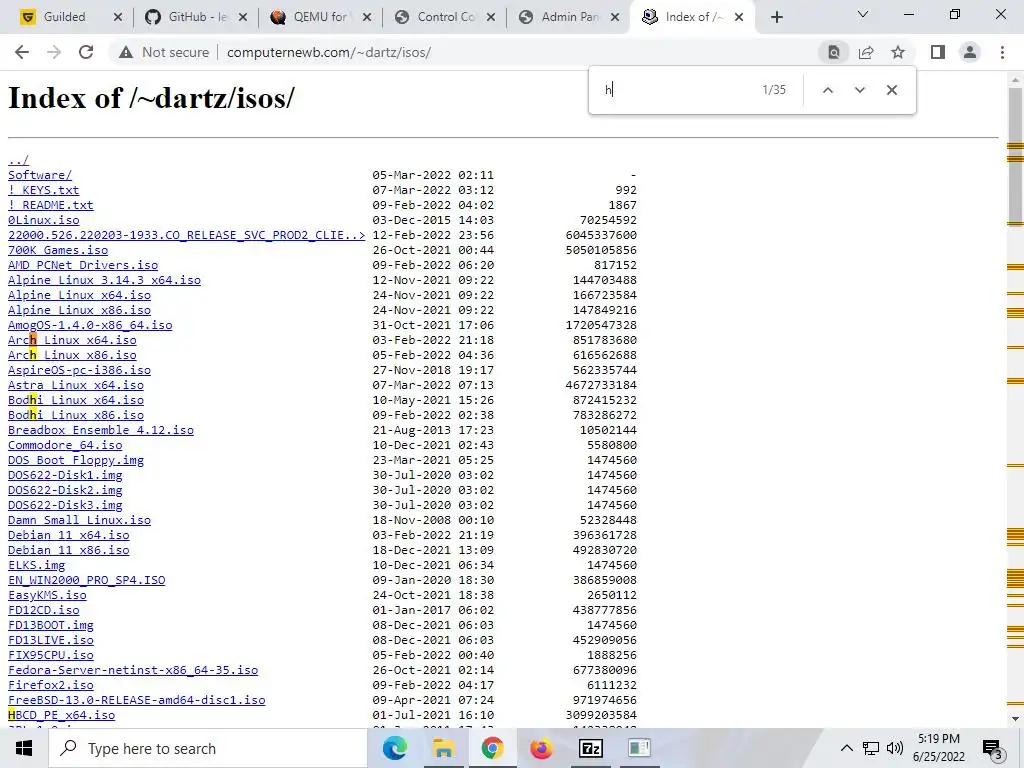
Task: Open the Windows Start menu
Action: click(24, 748)
